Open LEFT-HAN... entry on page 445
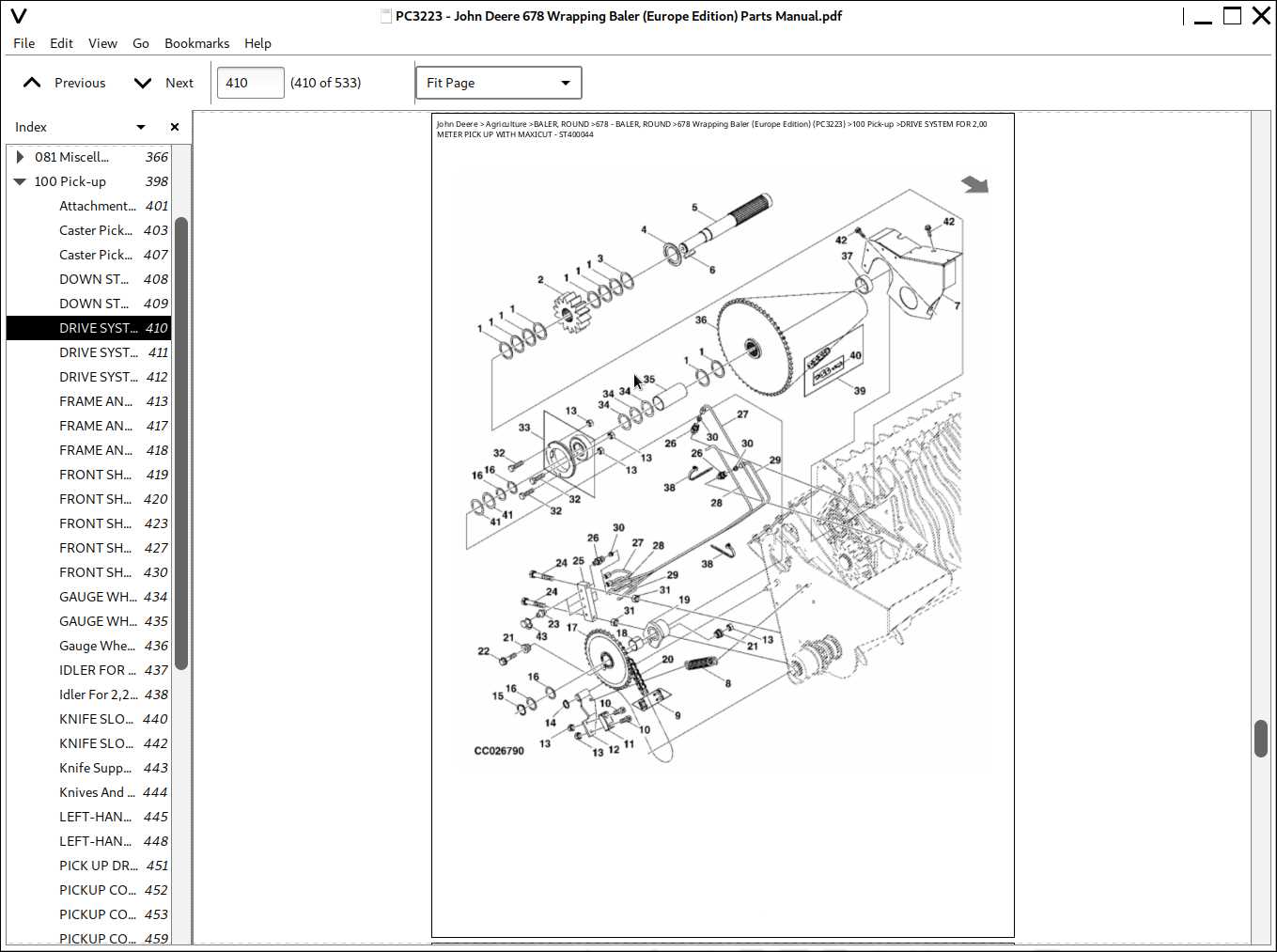 (x=89, y=817)
